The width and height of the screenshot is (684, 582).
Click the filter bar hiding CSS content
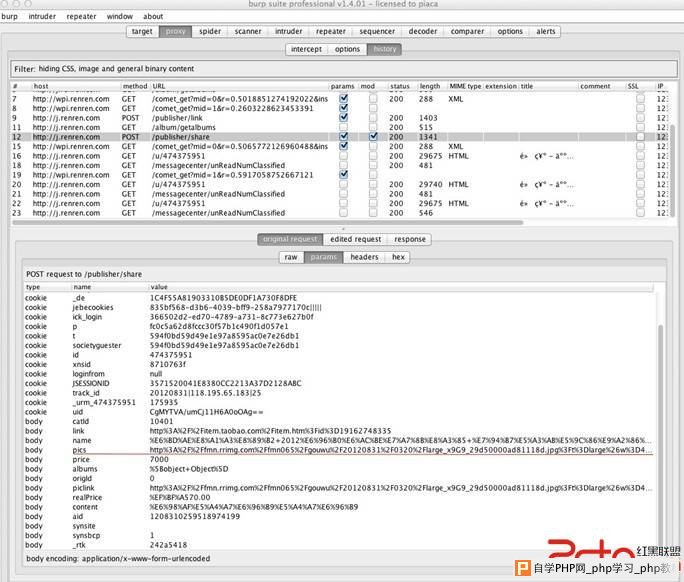344,69
